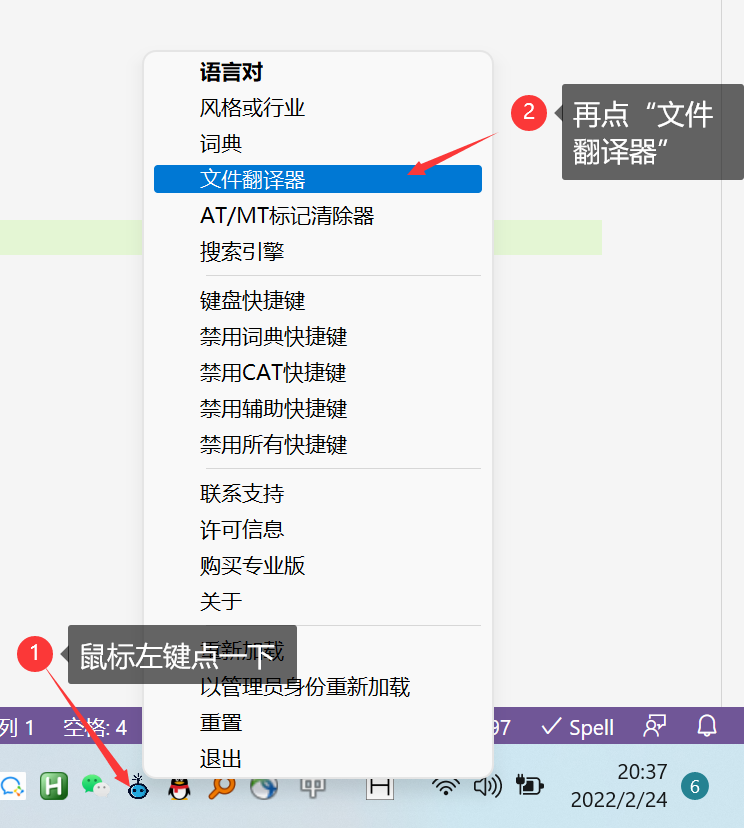Open 语言对 menu entry
Image resolution: width=744 pixels, height=828 pixels.
coord(231,72)
